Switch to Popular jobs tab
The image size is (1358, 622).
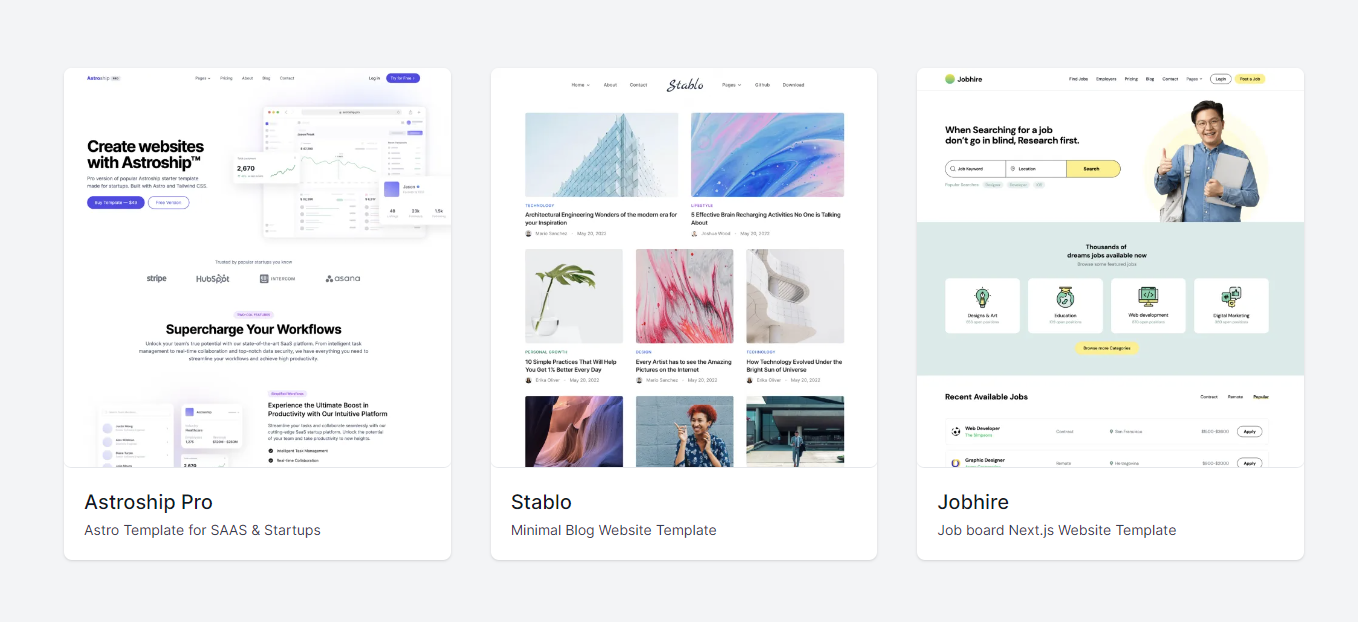click(x=1261, y=397)
